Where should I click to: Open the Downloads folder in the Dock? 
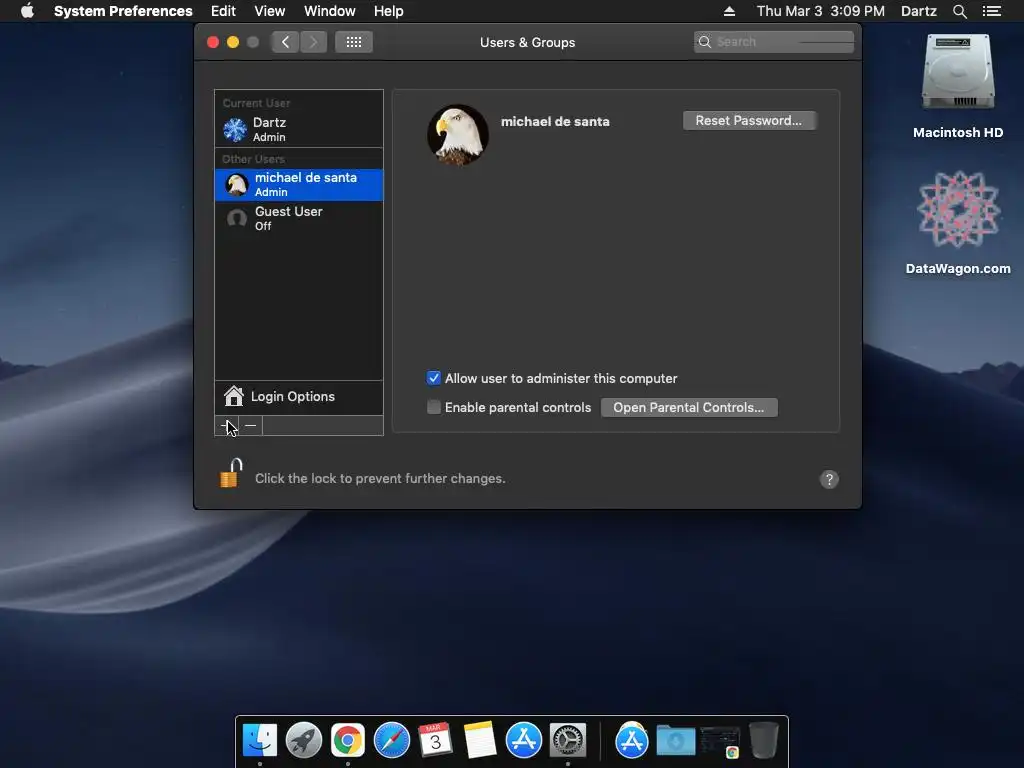tap(676, 741)
